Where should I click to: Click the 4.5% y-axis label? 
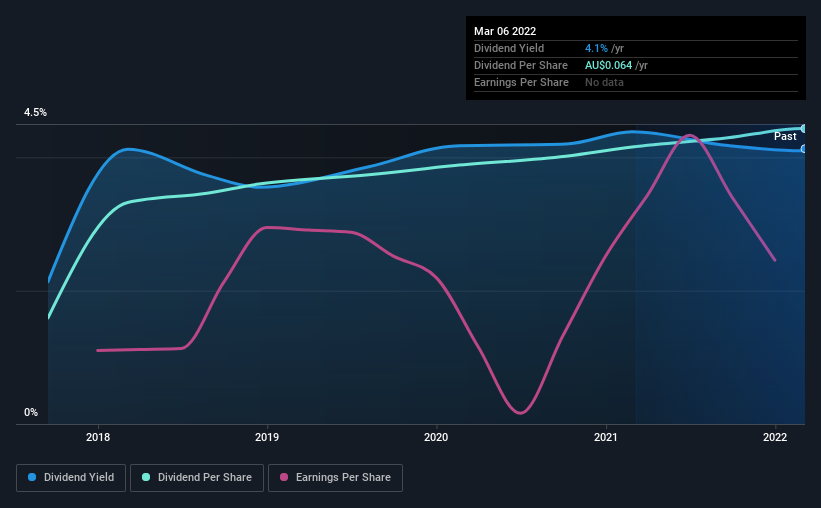coord(35,113)
